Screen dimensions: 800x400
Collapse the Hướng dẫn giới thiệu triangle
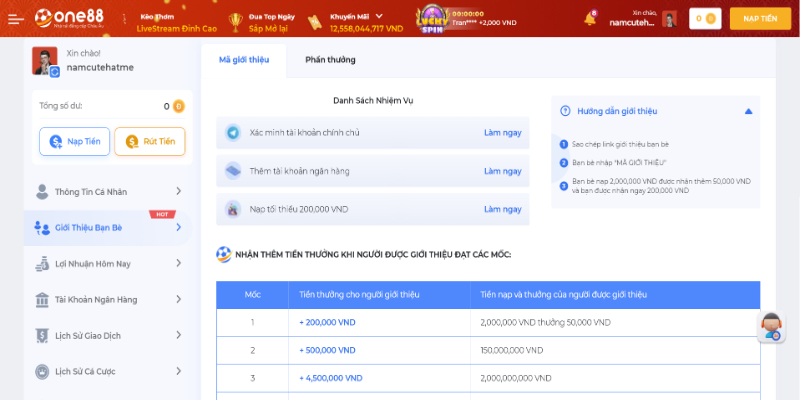pyautogui.click(x=748, y=111)
